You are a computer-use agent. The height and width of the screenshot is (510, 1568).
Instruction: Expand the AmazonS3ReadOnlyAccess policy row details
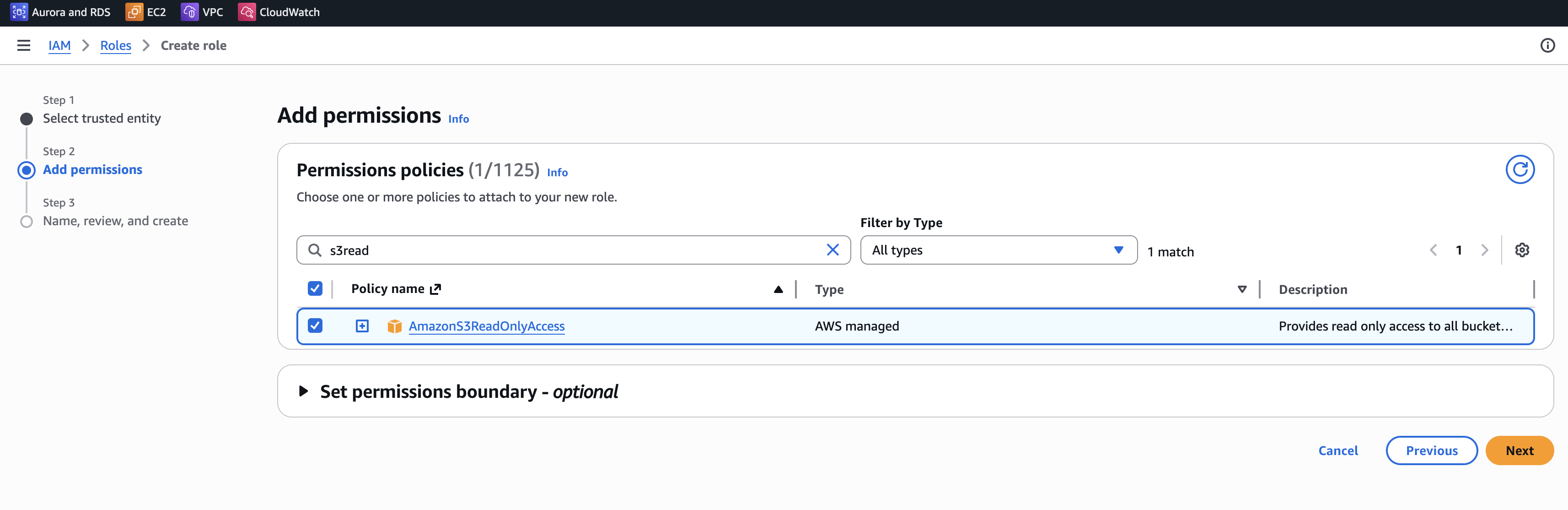pos(362,326)
